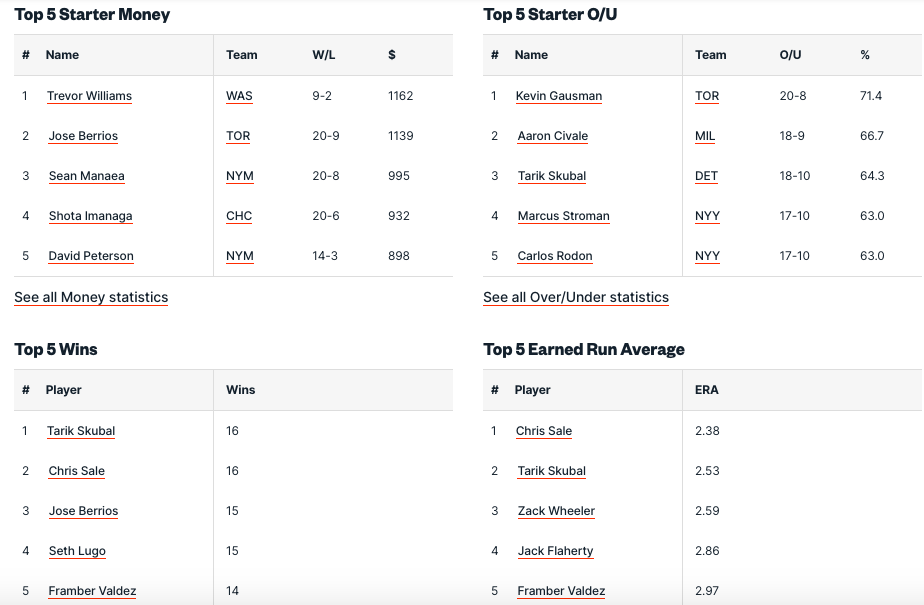Click See all Money statistics link
This screenshot has height=605, width=924.
pyautogui.click(x=91, y=297)
